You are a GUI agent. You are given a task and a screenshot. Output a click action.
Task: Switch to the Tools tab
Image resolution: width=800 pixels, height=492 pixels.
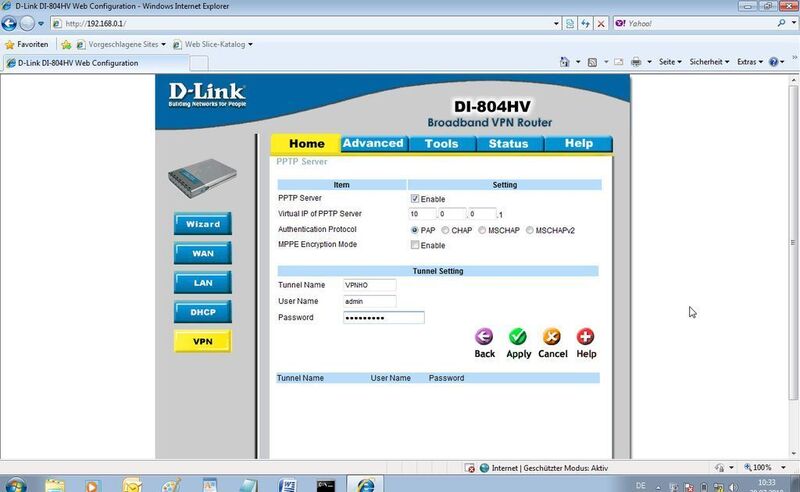click(x=441, y=143)
